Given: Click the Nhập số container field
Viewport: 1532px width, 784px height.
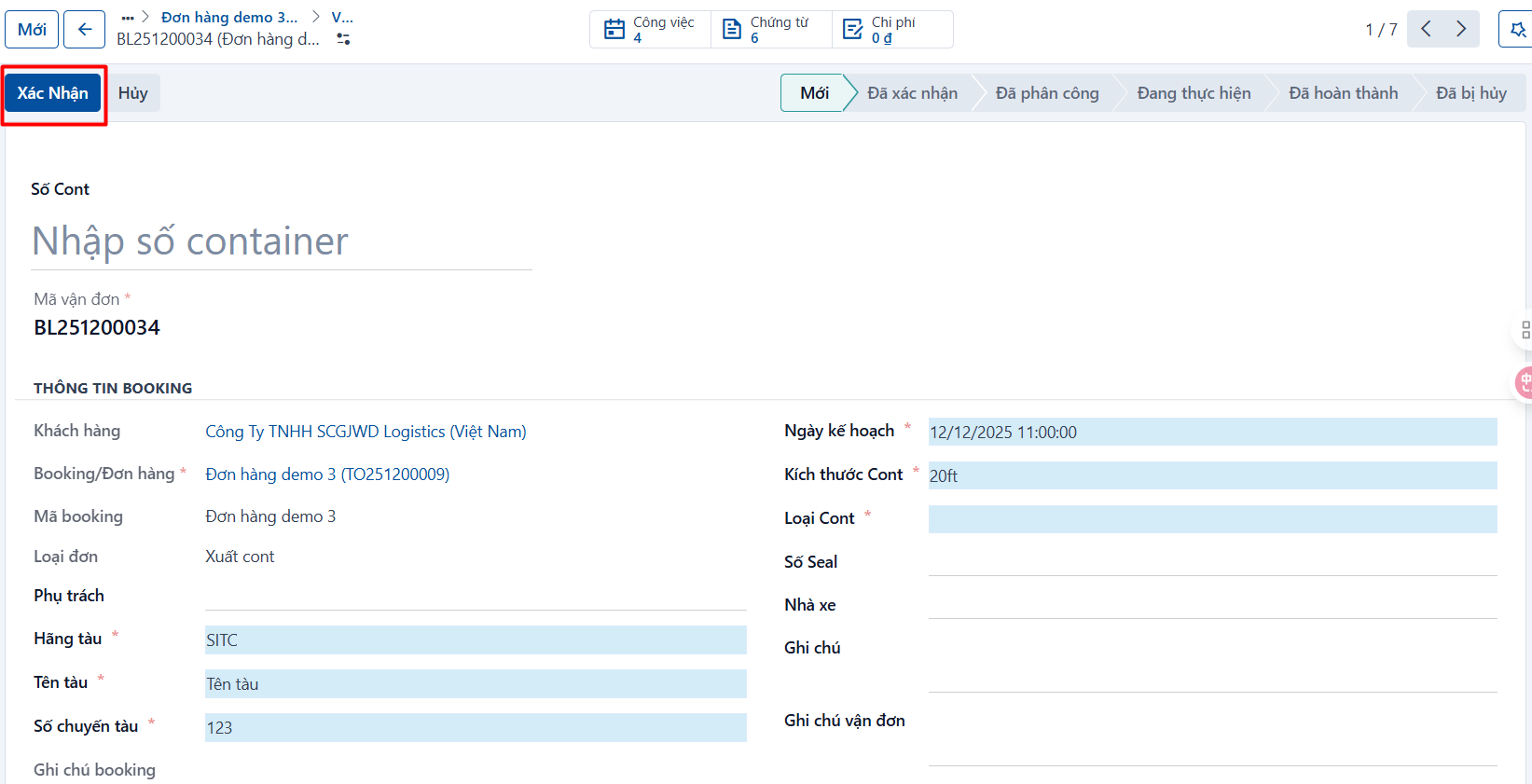Looking at the screenshot, I should (282, 241).
